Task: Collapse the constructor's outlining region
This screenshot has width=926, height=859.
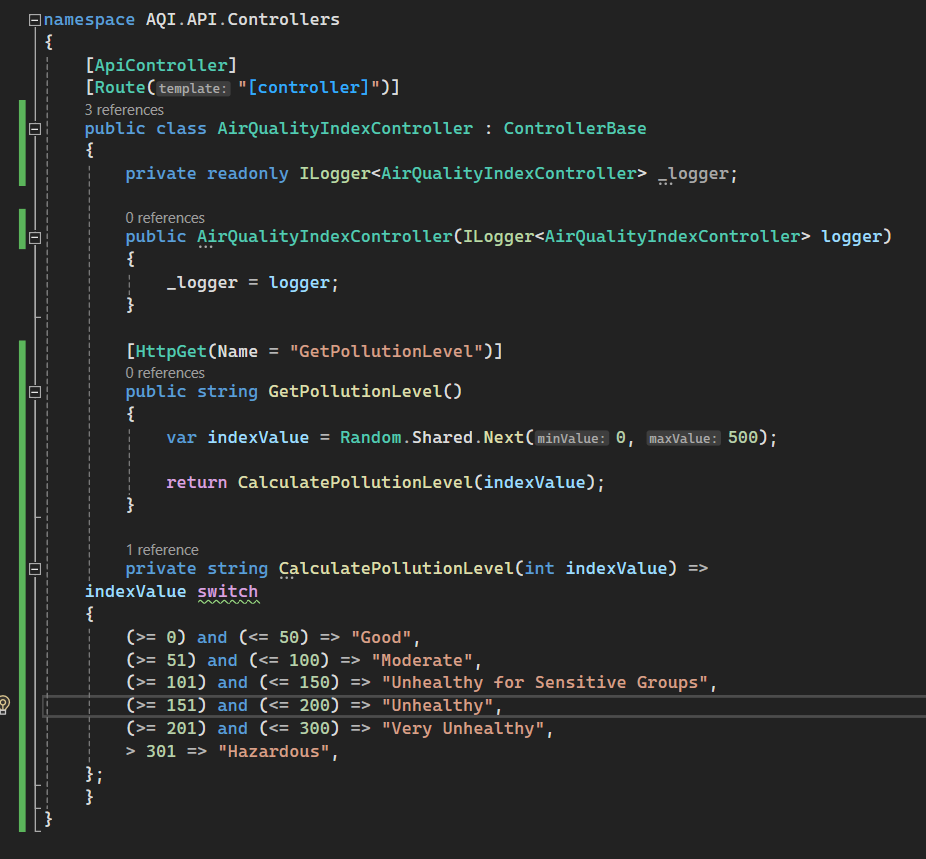Action: pos(35,238)
